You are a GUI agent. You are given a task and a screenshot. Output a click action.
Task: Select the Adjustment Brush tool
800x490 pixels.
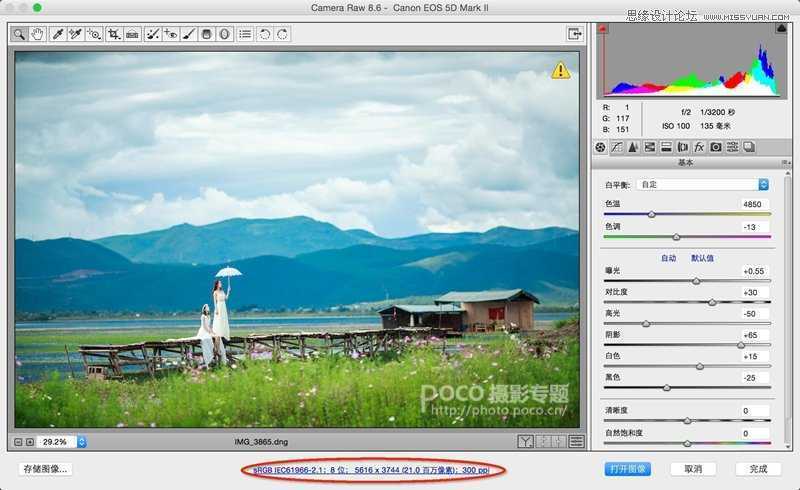point(188,34)
